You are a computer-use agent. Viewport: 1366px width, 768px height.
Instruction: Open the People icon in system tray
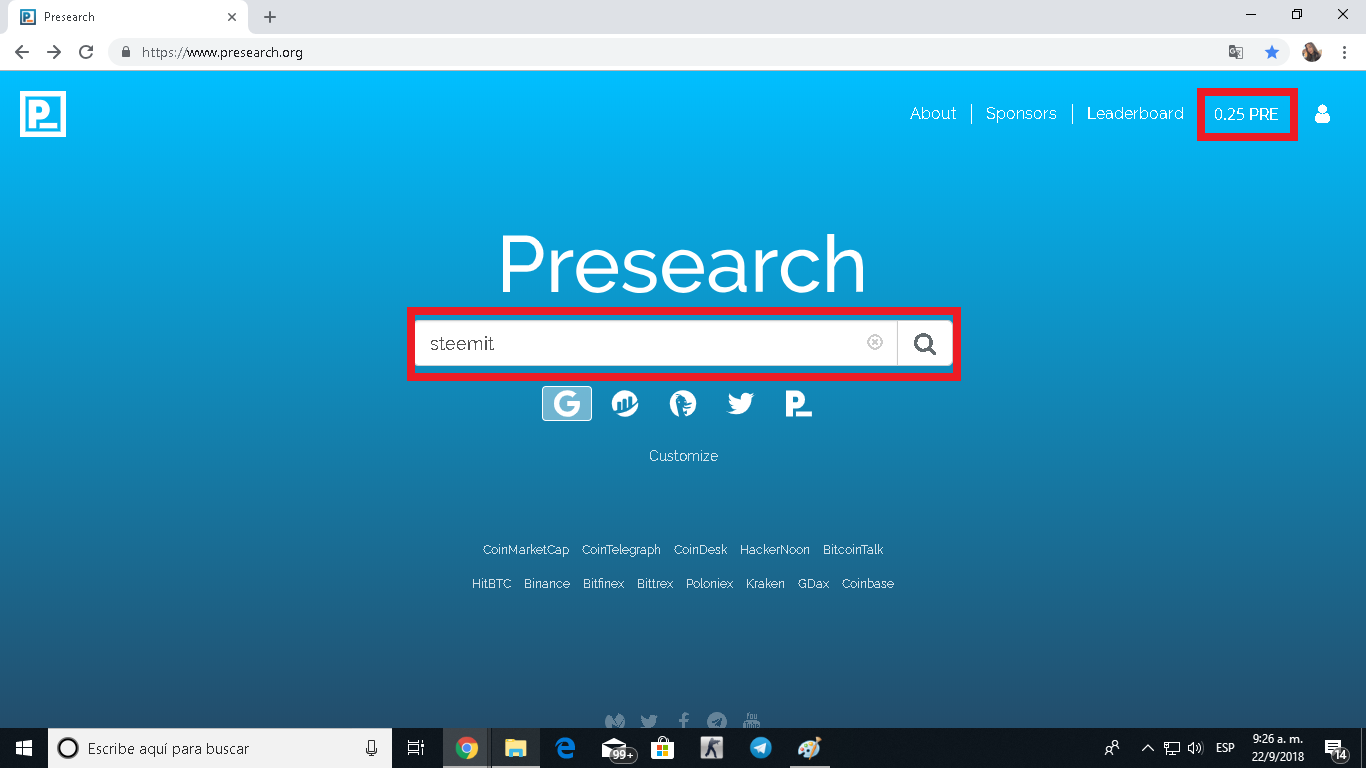click(x=1112, y=748)
